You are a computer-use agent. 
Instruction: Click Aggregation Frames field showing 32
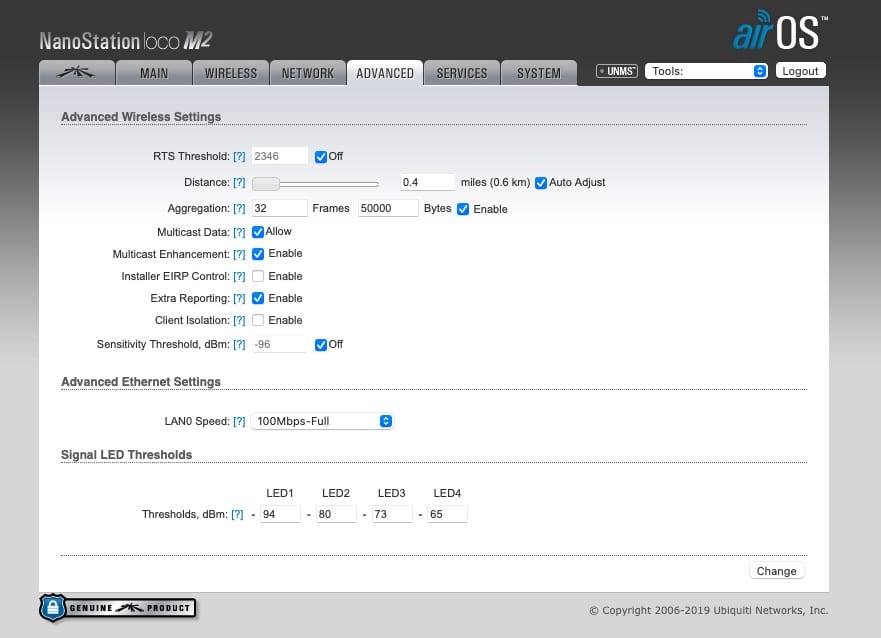[x=280, y=208]
